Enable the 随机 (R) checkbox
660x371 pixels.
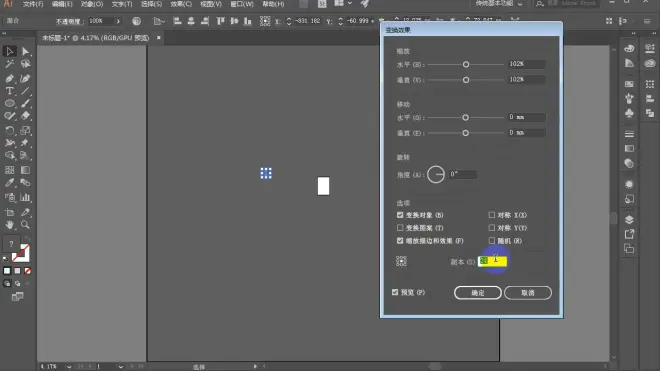pos(492,241)
